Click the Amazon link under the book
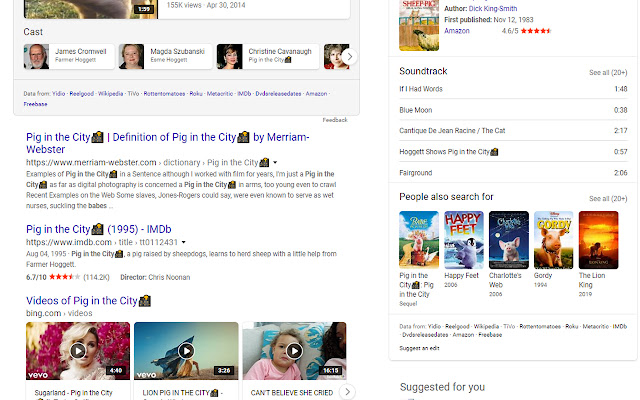Image resolution: width=640 pixels, height=400 pixels. (457, 31)
